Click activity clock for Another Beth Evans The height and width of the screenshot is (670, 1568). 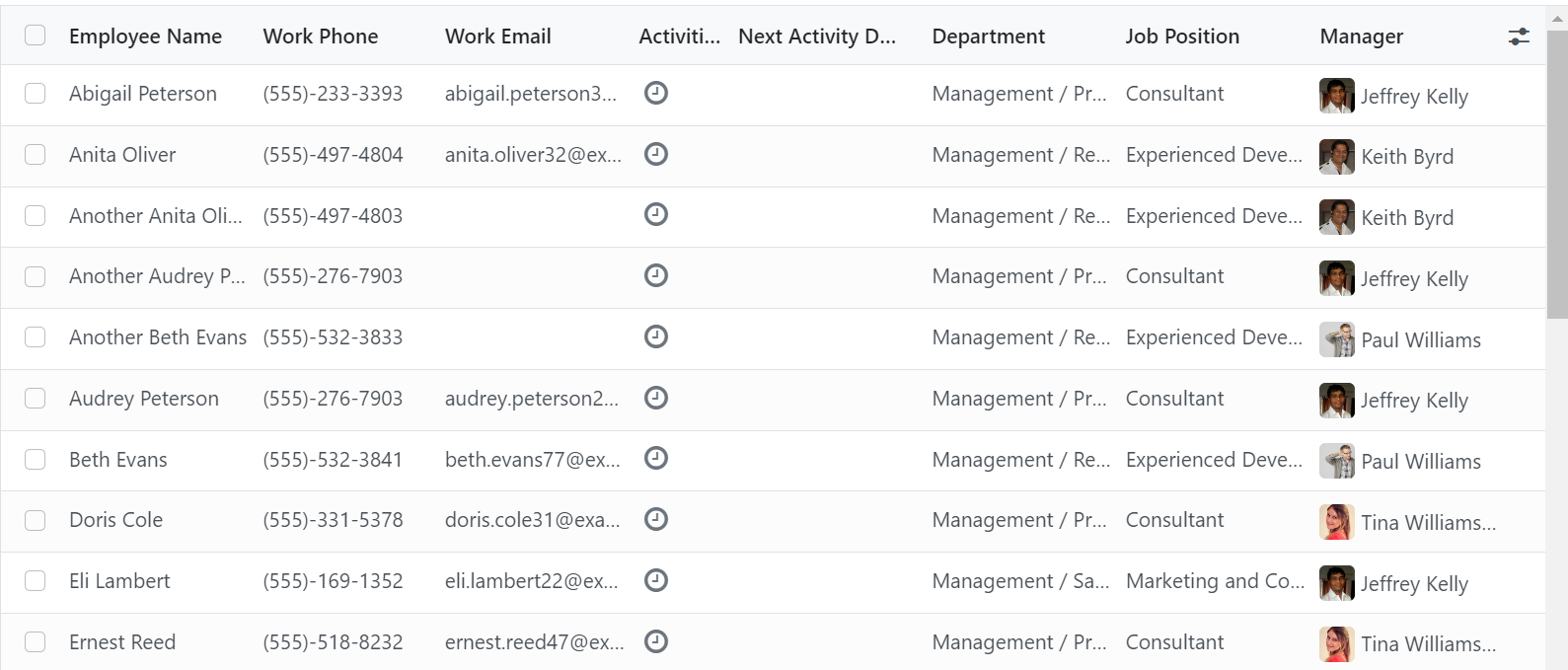656,336
